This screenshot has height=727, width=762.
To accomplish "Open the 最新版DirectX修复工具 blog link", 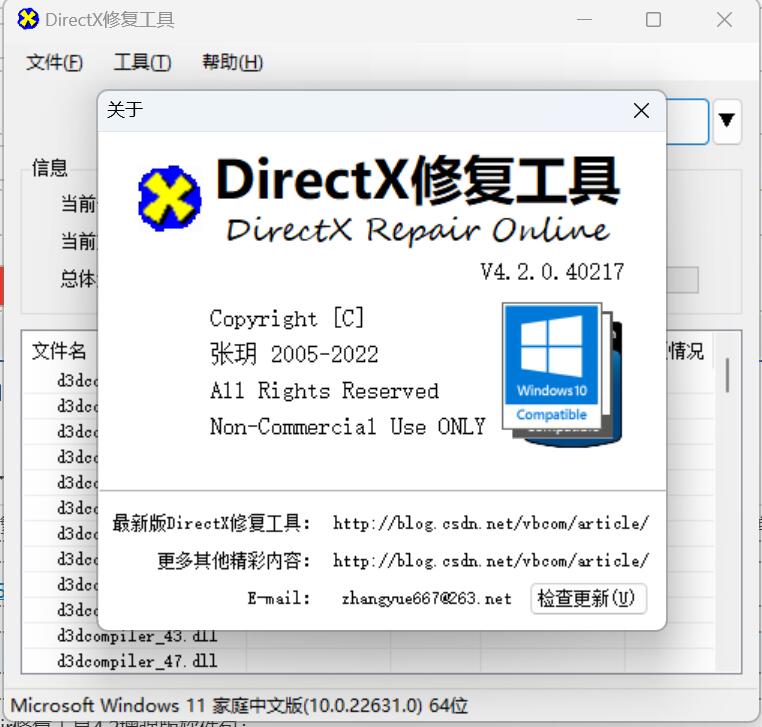I will click(491, 523).
